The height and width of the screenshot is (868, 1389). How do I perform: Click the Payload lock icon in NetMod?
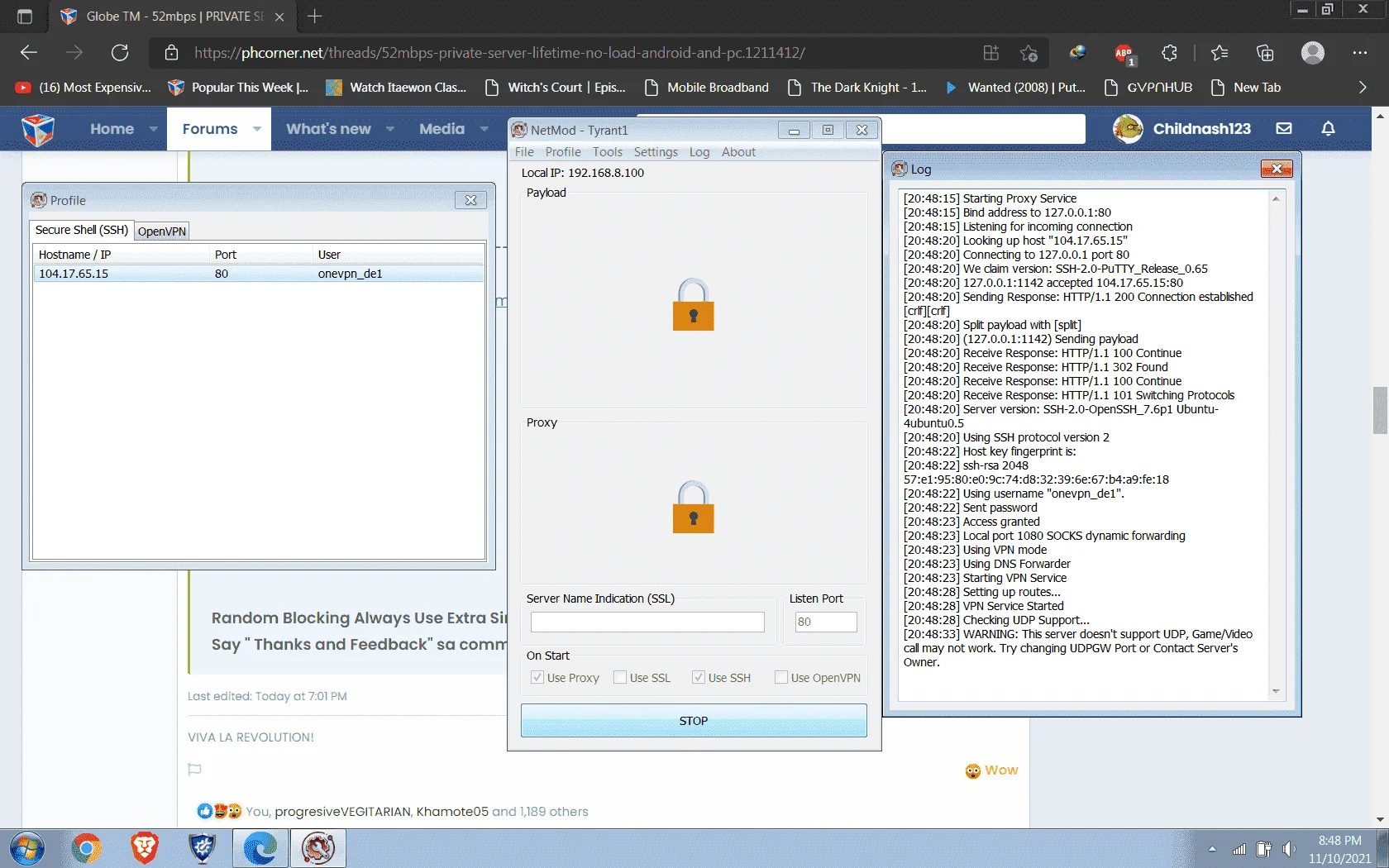(x=693, y=304)
